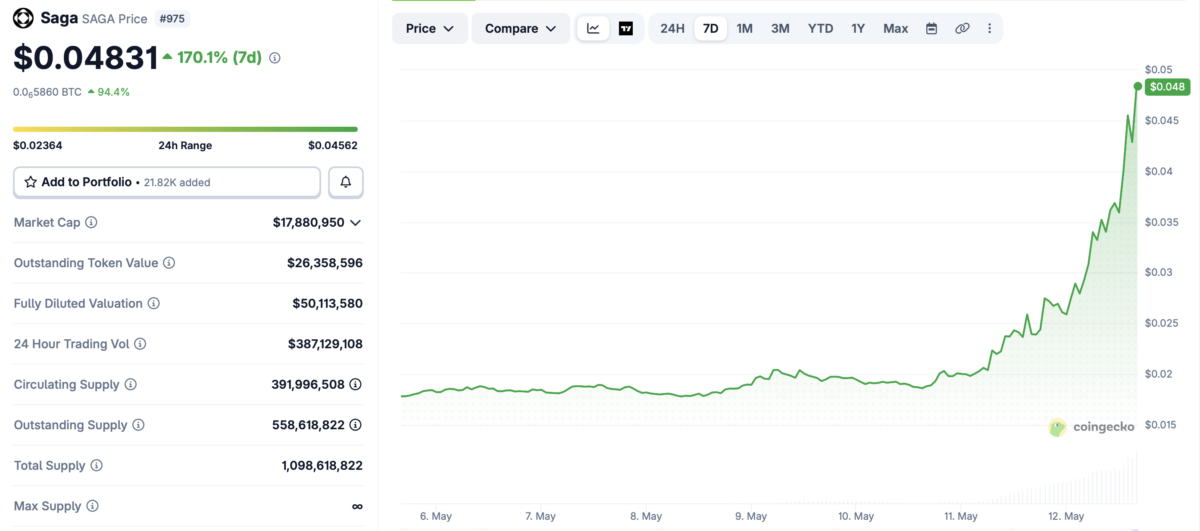
Task: Click the $50,113,580 valuation value
Action: coord(327,303)
